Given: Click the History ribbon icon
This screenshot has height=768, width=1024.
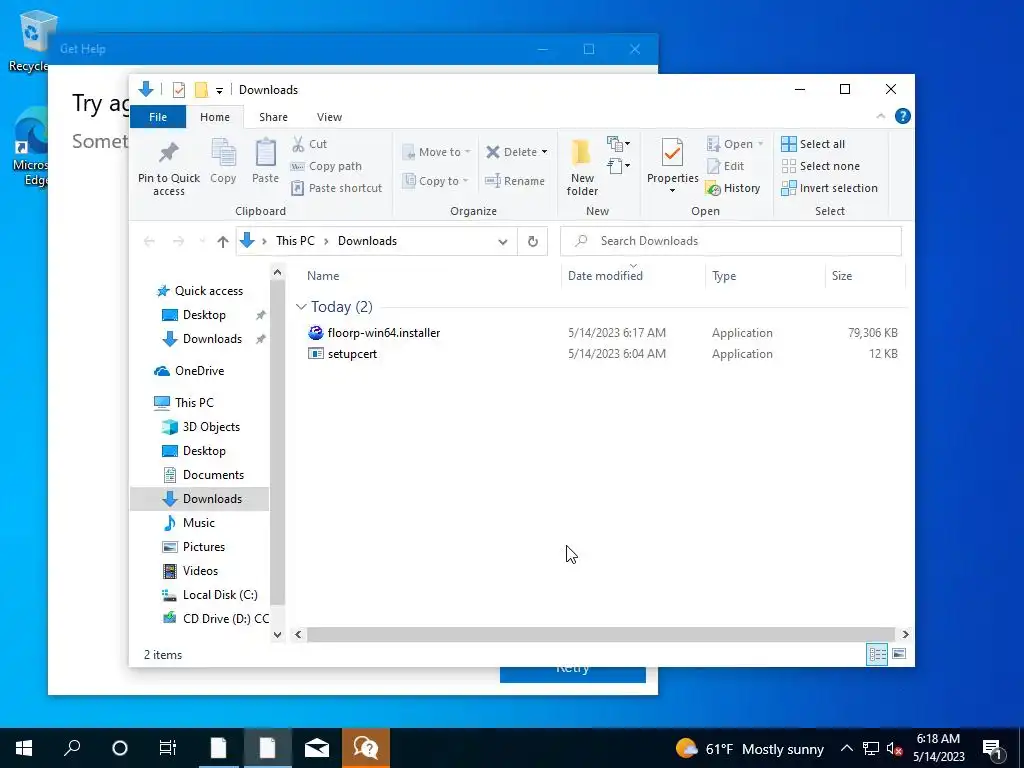Looking at the screenshot, I should coord(713,189).
